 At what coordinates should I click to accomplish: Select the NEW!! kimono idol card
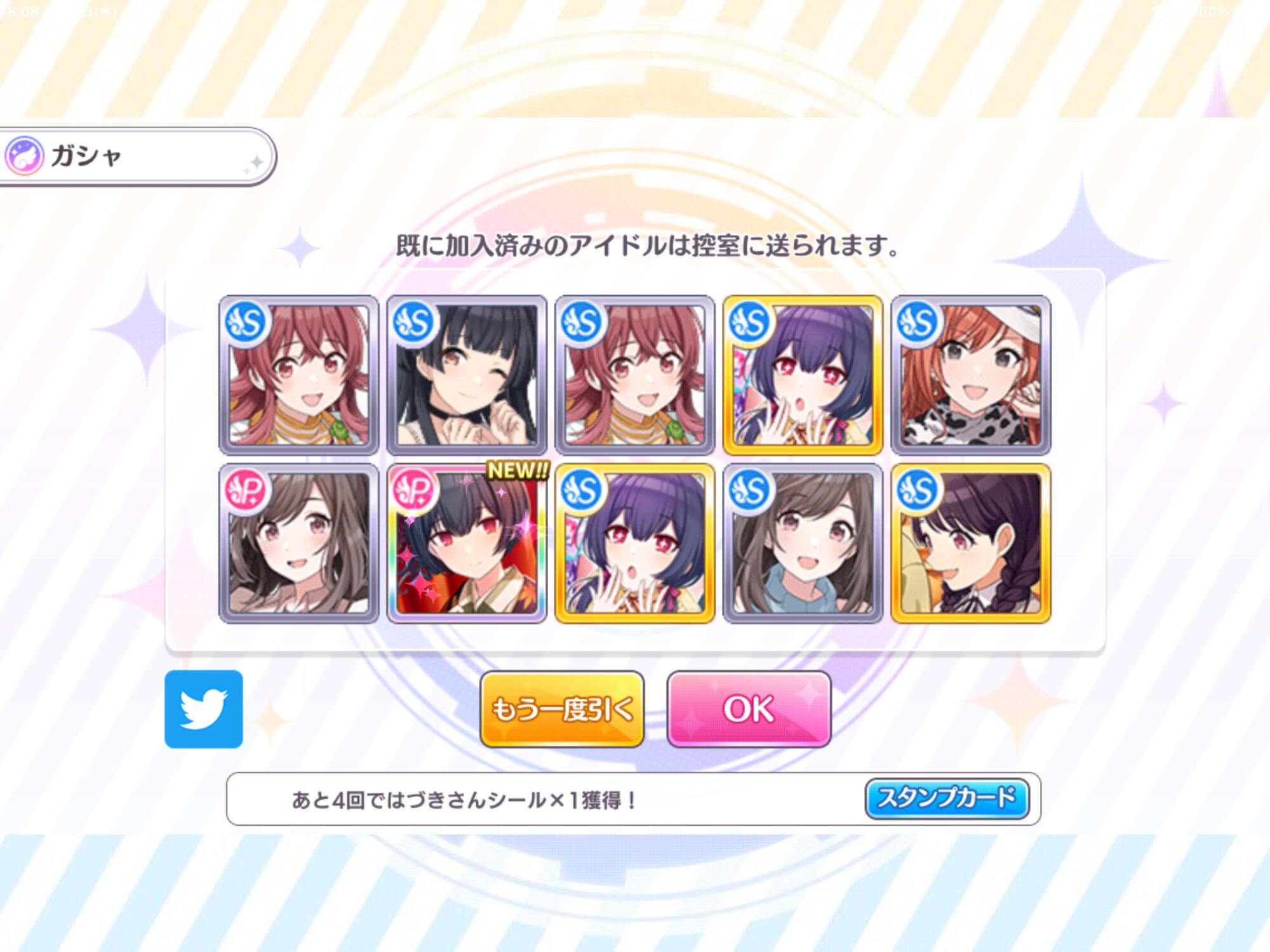tap(467, 543)
